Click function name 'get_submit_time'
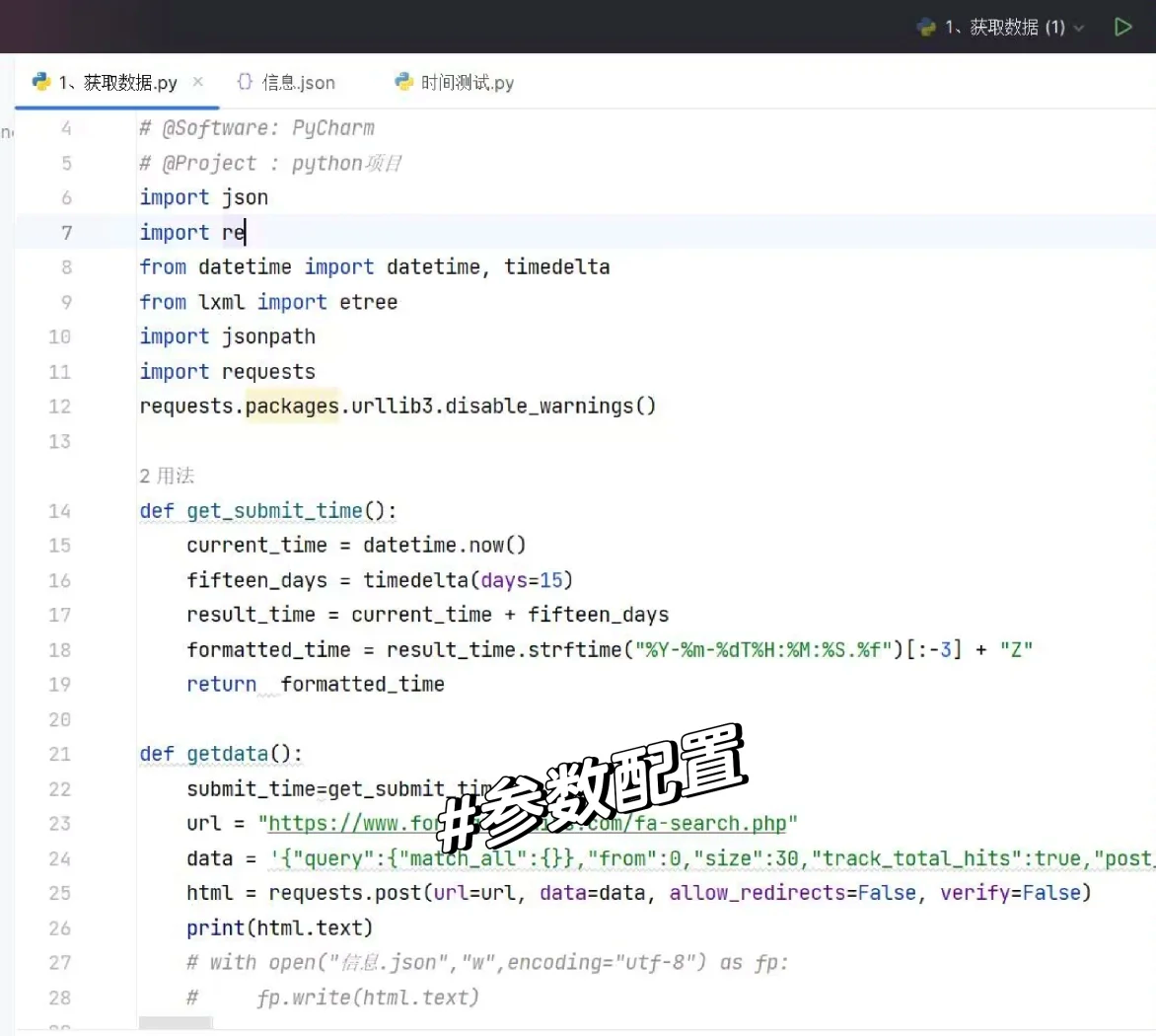1156x1036 pixels. (x=274, y=511)
